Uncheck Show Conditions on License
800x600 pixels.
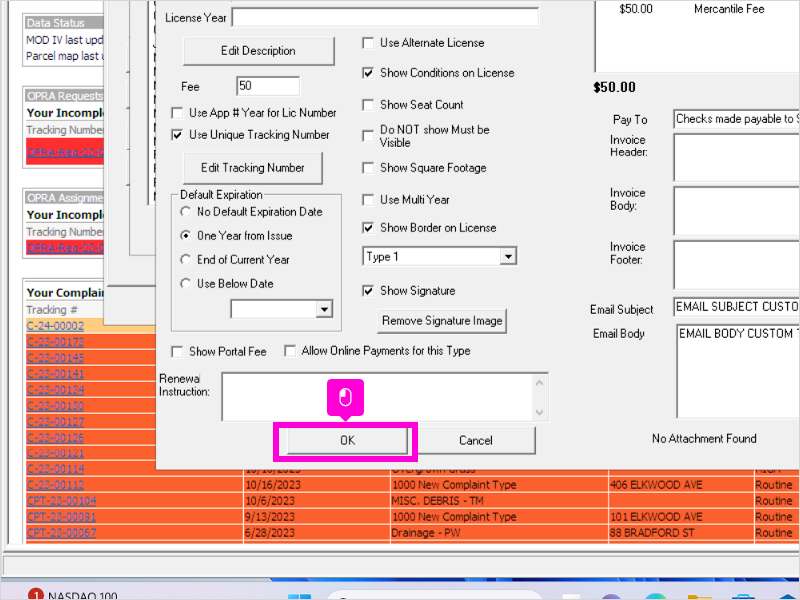tap(368, 73)
